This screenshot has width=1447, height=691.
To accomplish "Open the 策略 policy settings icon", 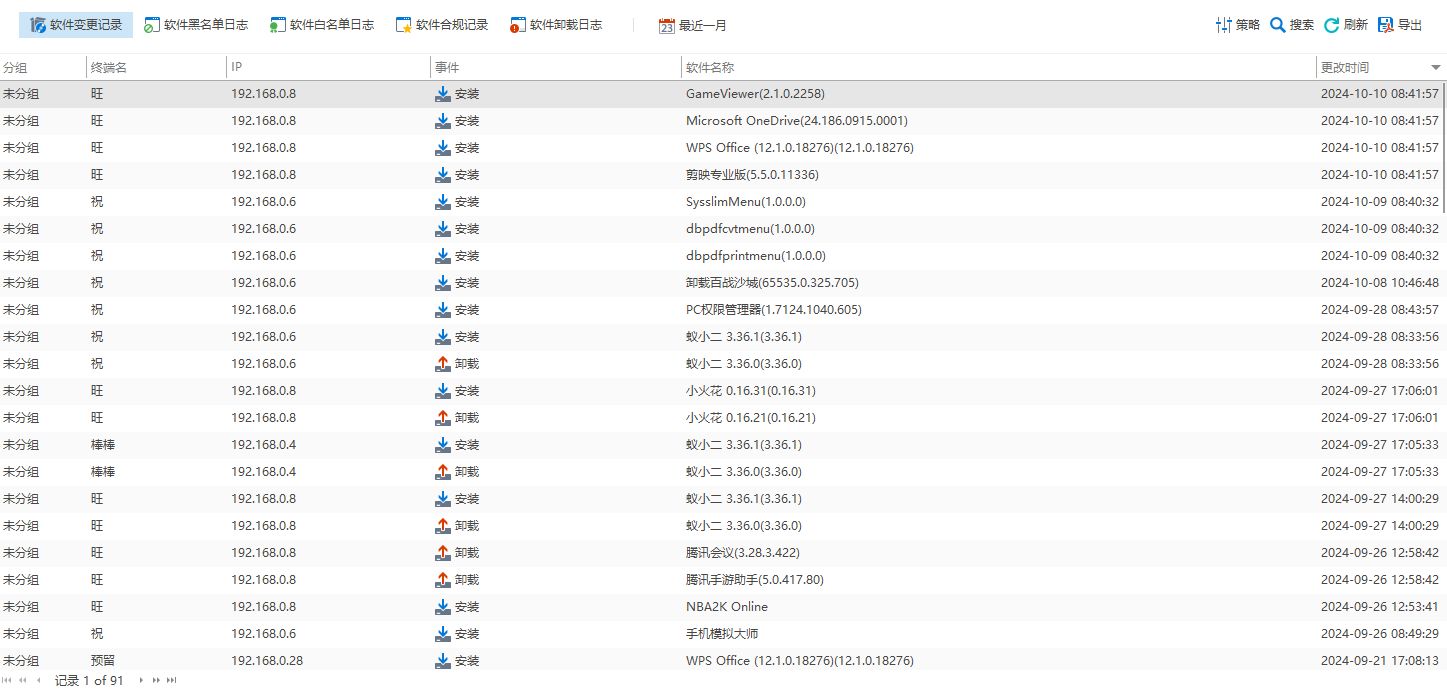I will pyautogui.click(x=1224, y=25).
